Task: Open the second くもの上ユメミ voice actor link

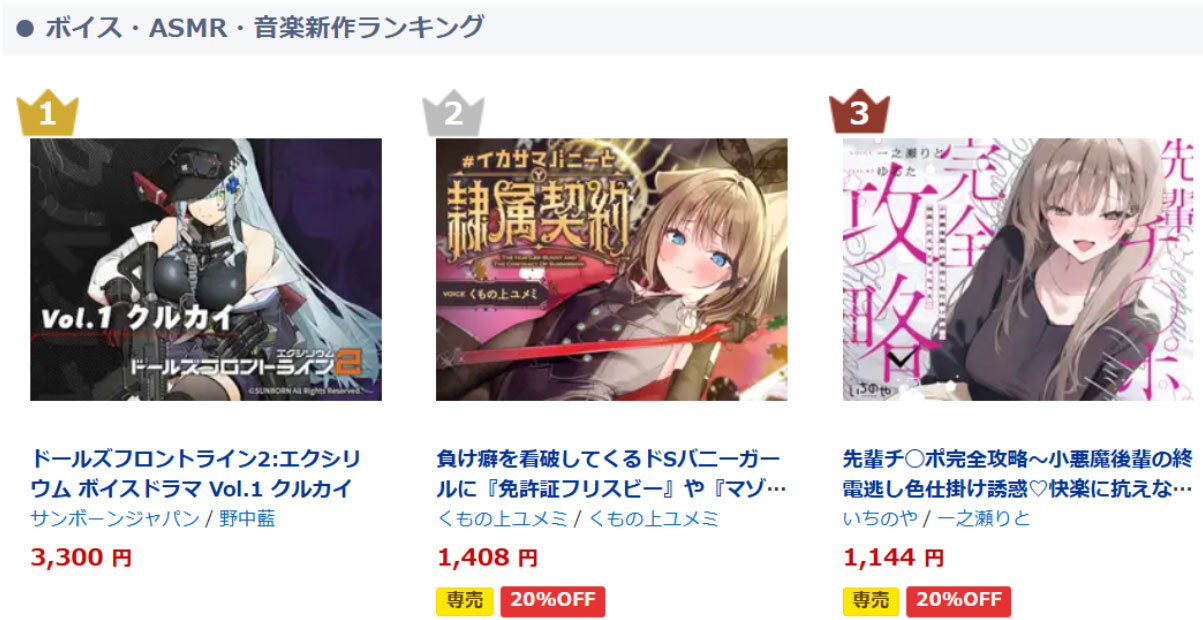Action: pos(652,519)
